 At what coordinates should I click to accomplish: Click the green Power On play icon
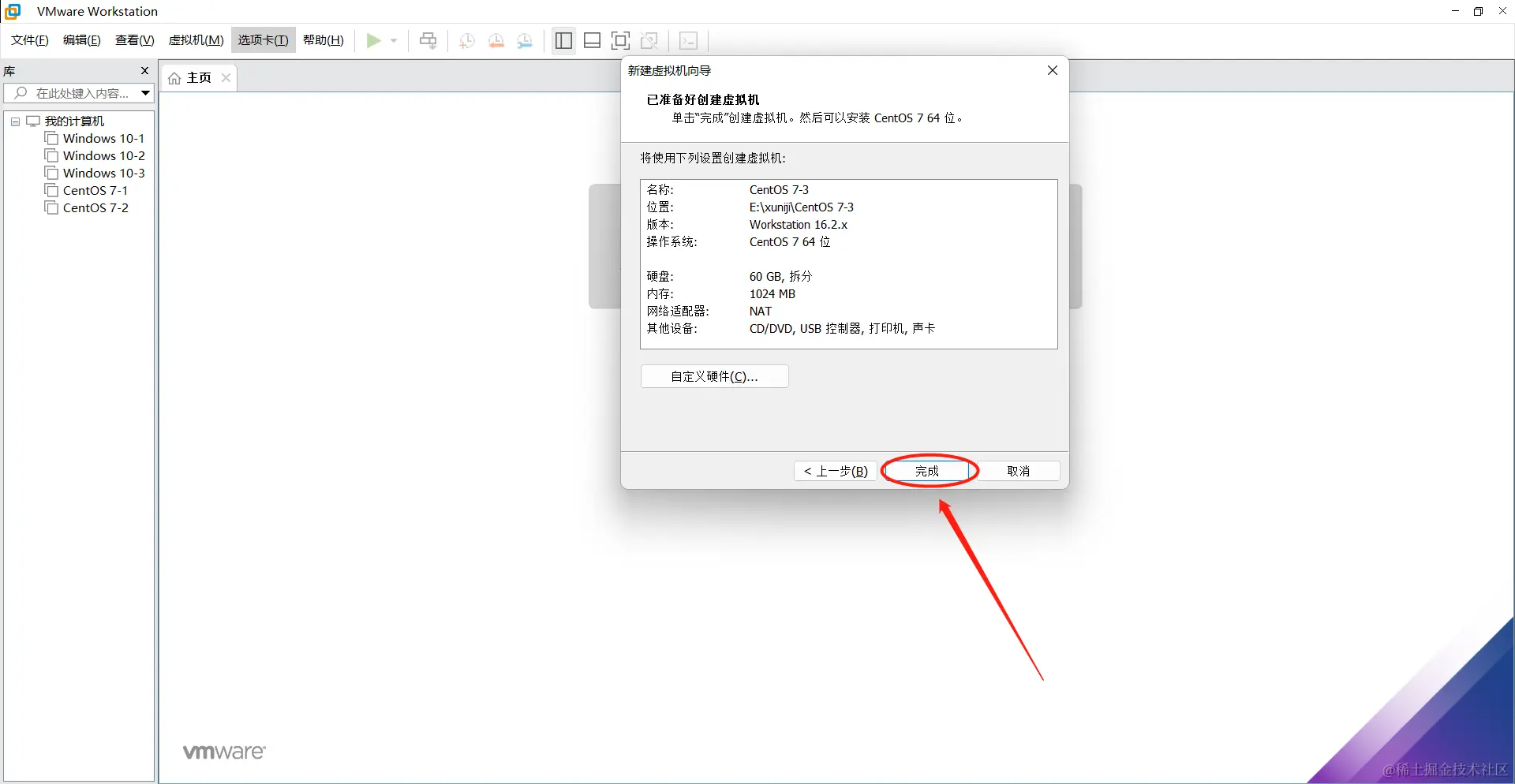tap(374, 40)
